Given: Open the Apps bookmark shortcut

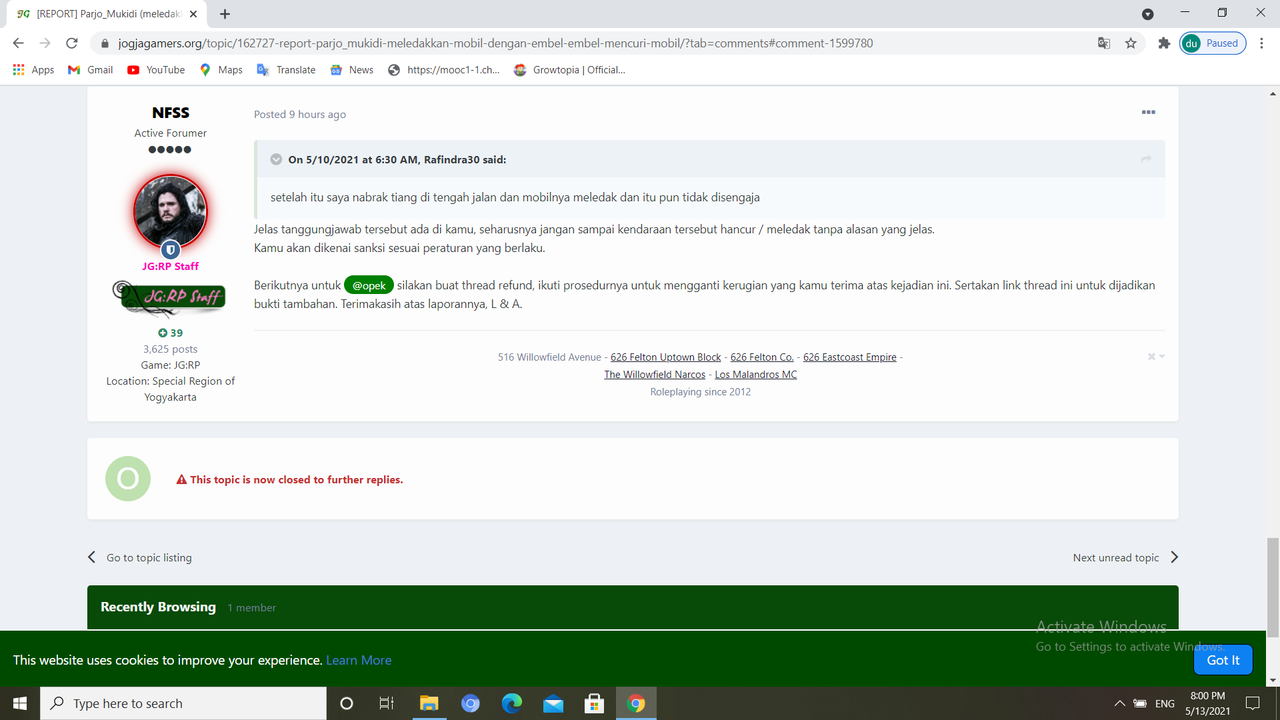Looking at the screenshot, I should (33, 70).
